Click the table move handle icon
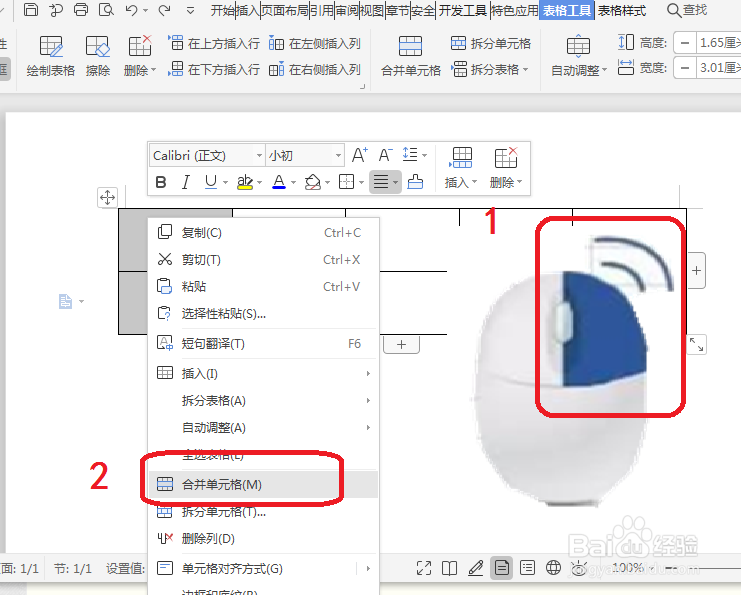 pos(107,197)
